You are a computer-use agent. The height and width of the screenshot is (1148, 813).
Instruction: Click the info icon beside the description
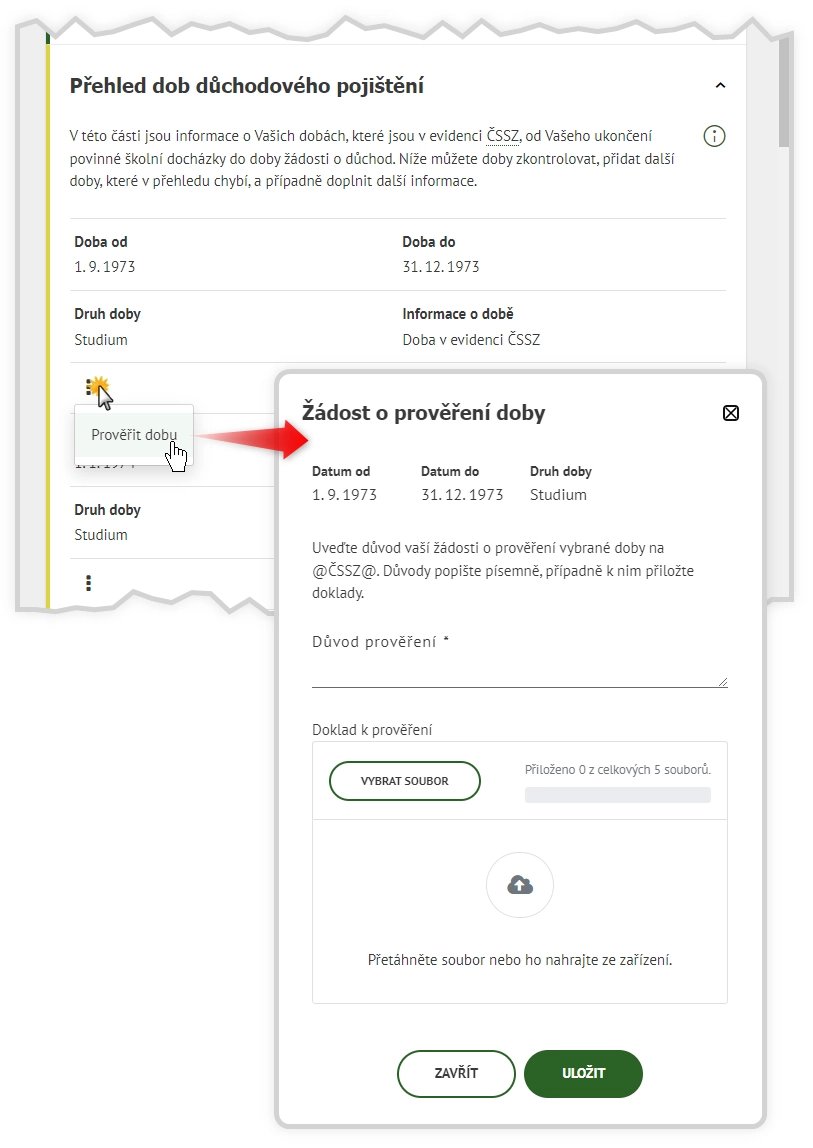click(714, 137)
